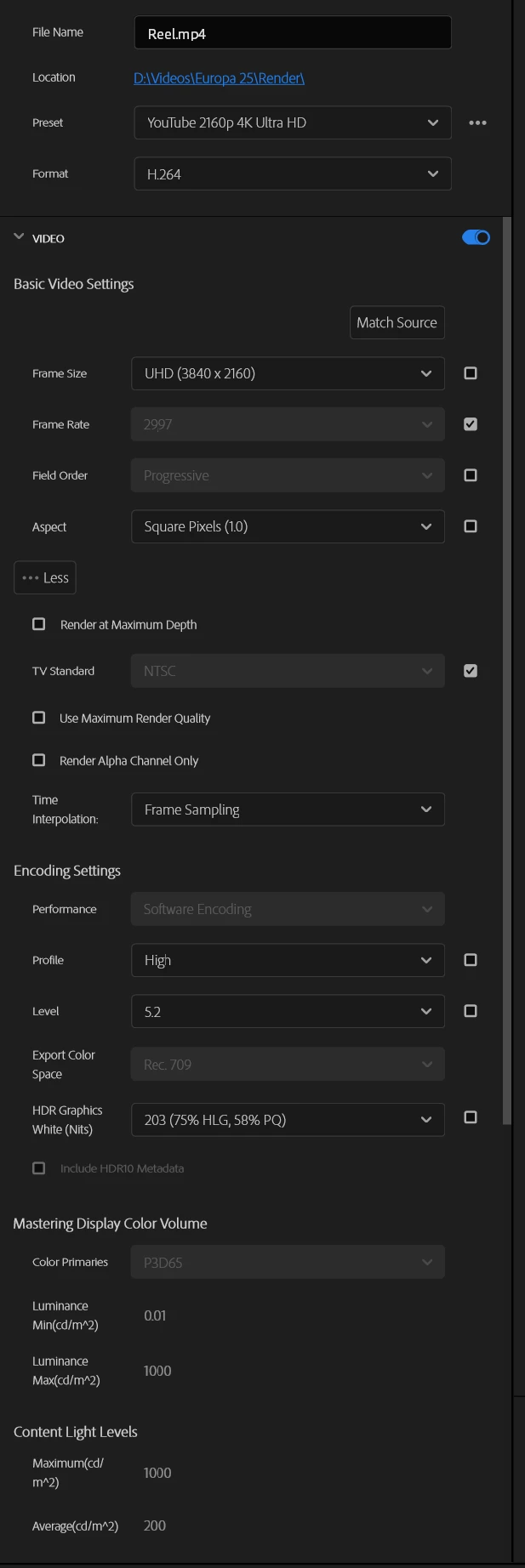Open the Format H.264 dropdown
This screenshot has height=1568, width=525.
tap(292, 173)
